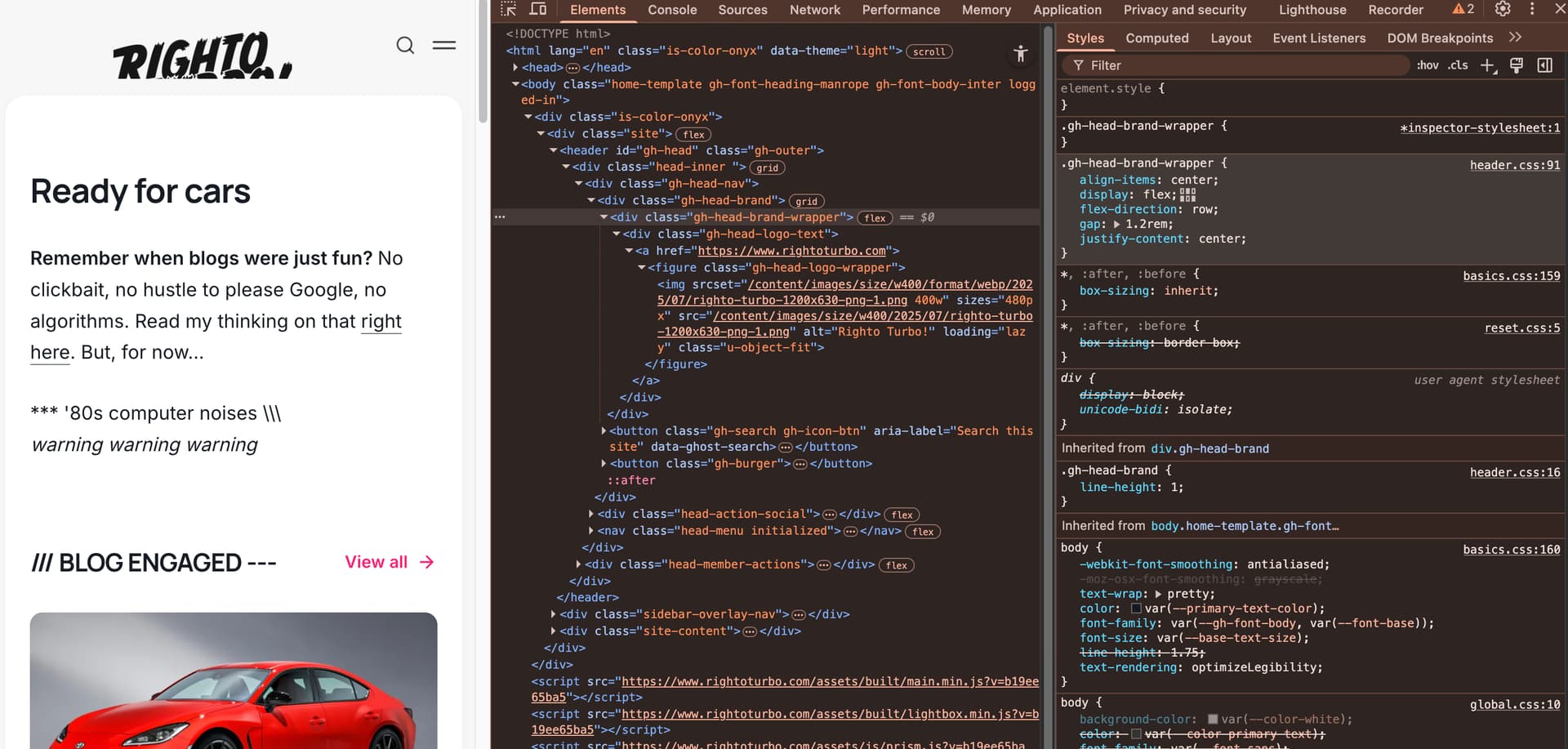This screenshot has width=1568, height=749.
Task: Click the grid badge beside gh-head-brand div
Action: [x=806, y=201]
